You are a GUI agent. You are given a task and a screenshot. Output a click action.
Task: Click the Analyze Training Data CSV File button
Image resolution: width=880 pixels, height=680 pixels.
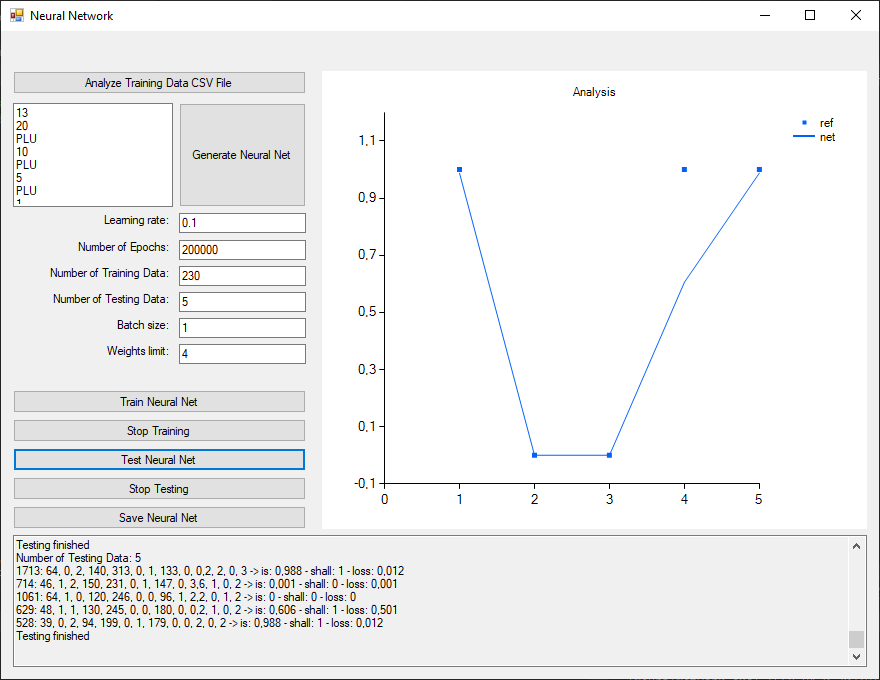pyautogui.click(x=159, y=83)
